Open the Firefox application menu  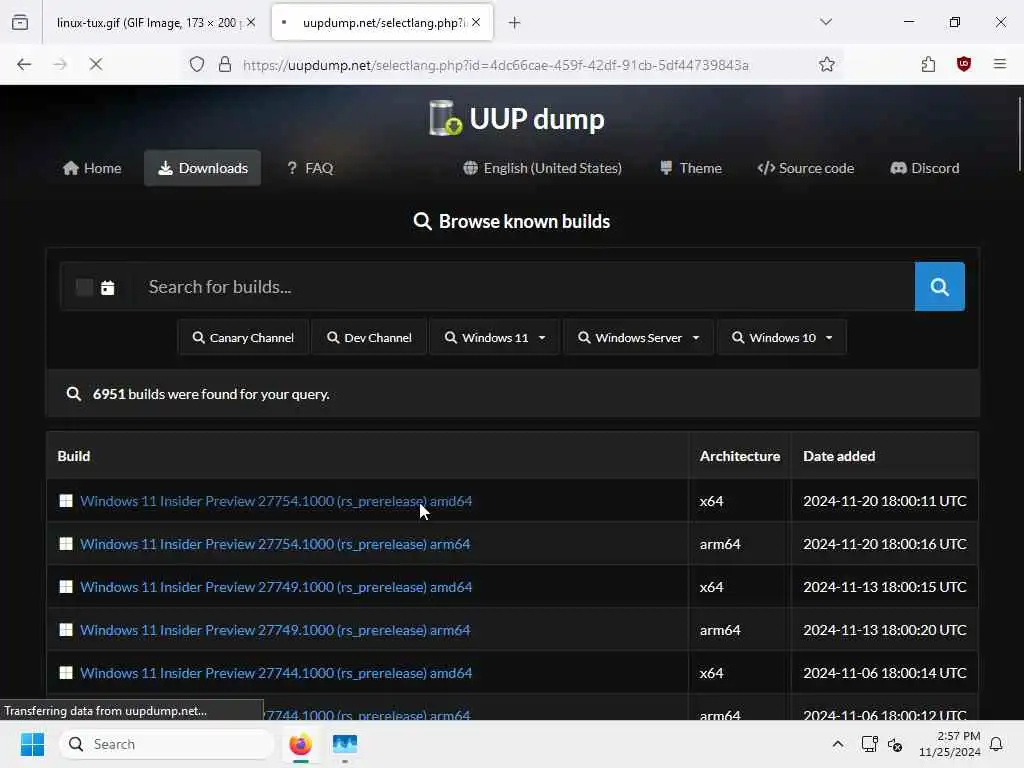(1000, 64)
